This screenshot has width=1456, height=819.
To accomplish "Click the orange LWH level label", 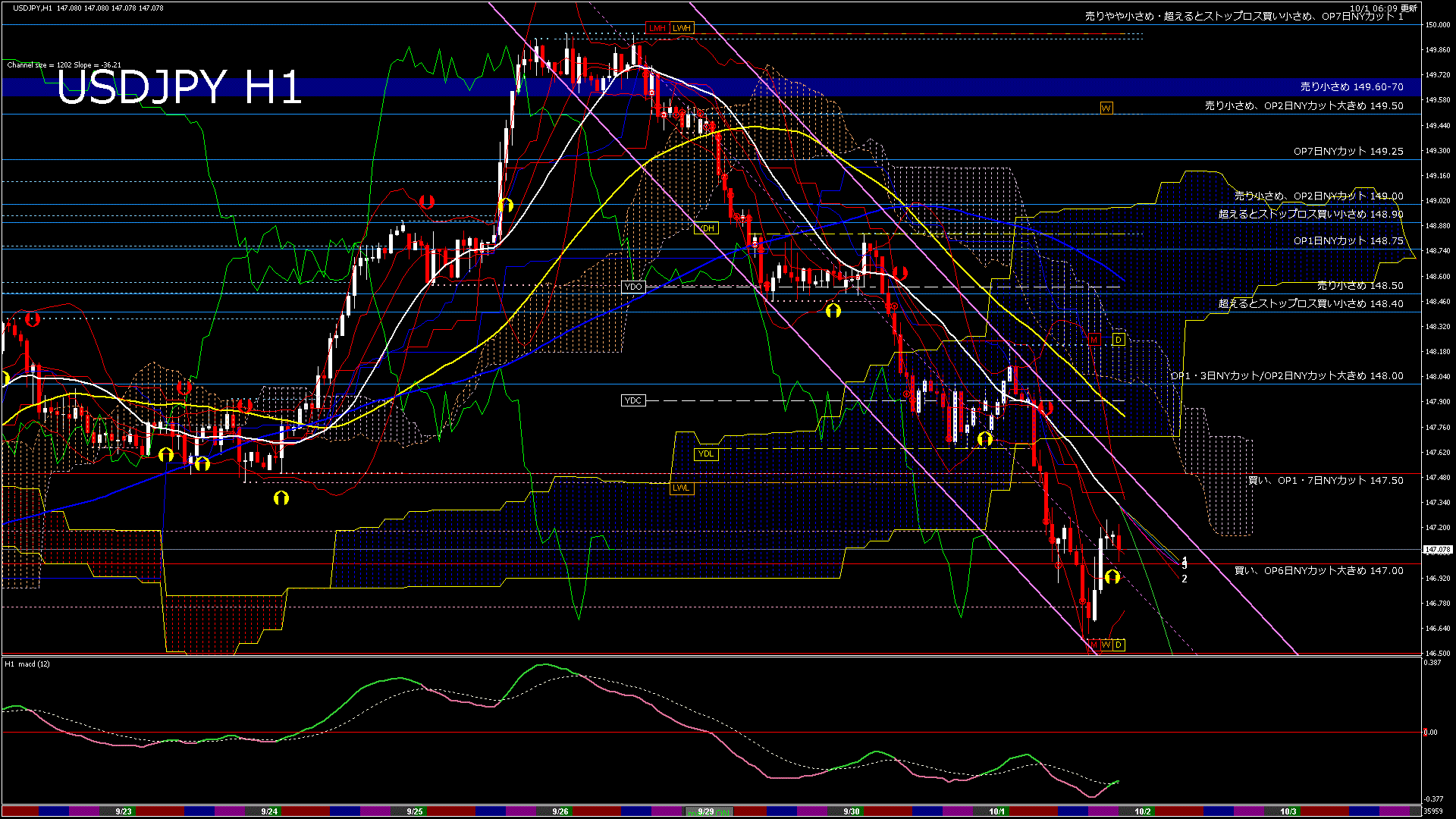I will tap(682, 28).
